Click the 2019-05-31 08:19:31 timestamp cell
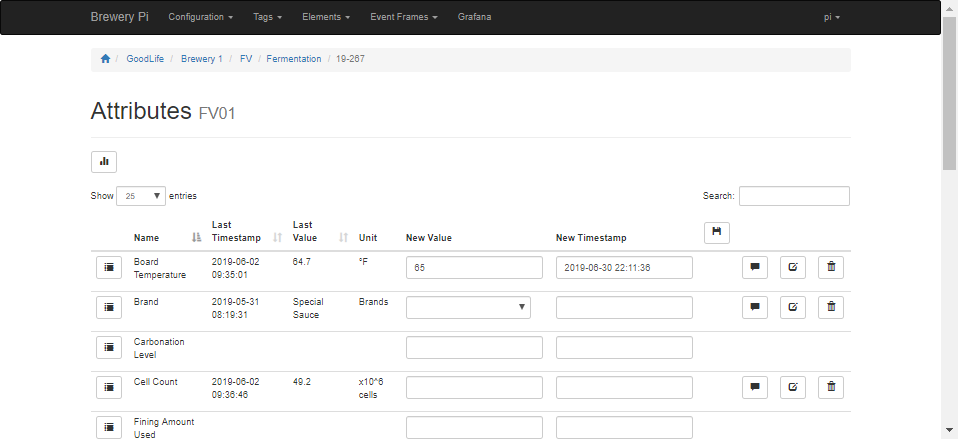 [x=236, y=308]
